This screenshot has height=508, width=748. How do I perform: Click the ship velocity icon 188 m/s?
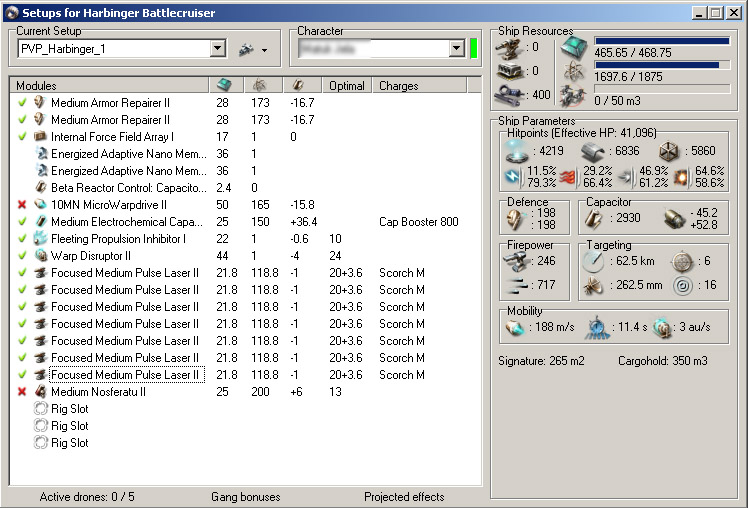(x=515, y=328)
